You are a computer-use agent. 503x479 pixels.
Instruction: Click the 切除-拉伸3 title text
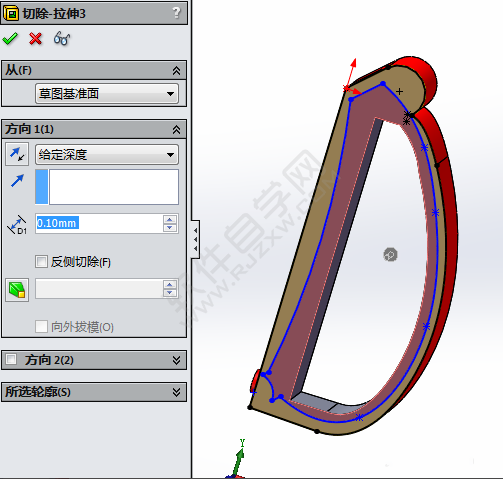54,14
